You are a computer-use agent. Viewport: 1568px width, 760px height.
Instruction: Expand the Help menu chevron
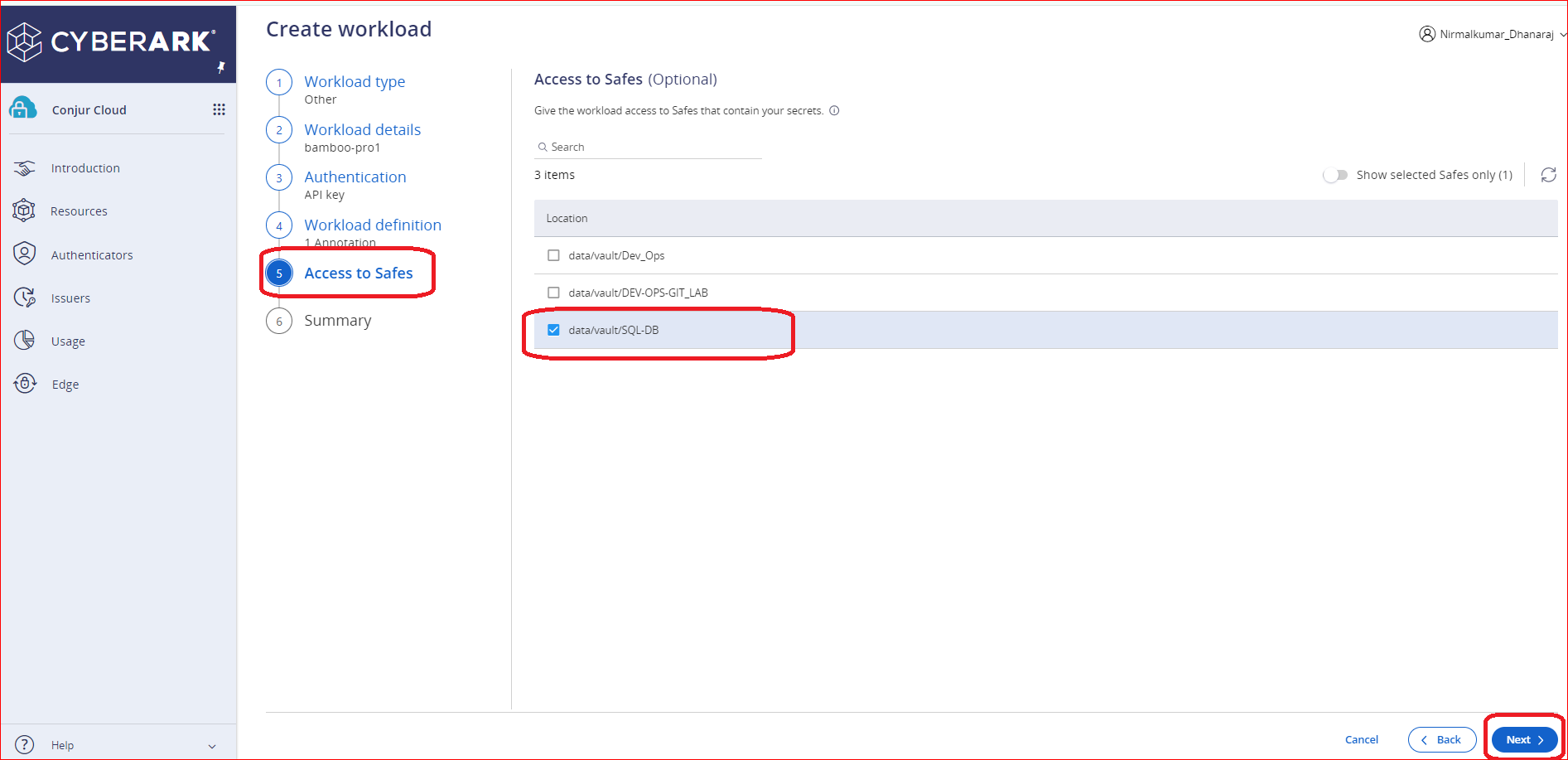point(212,746)
